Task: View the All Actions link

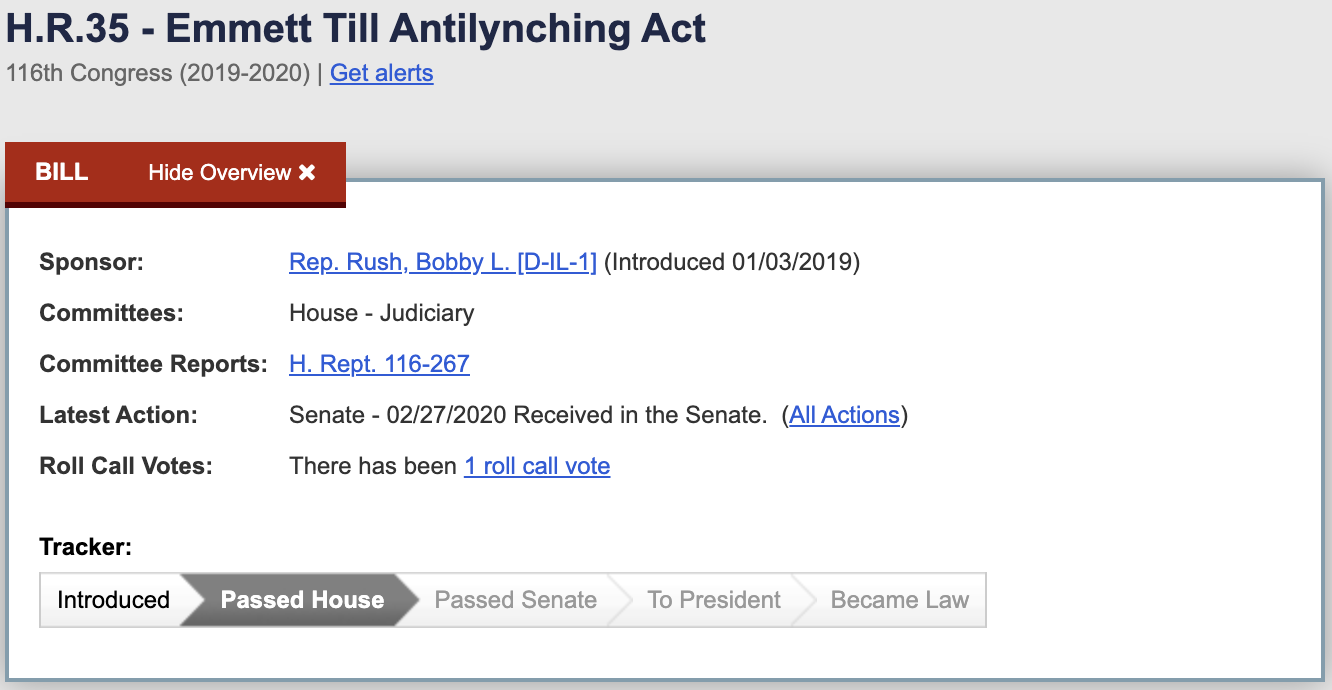Action: click(844, 415)
